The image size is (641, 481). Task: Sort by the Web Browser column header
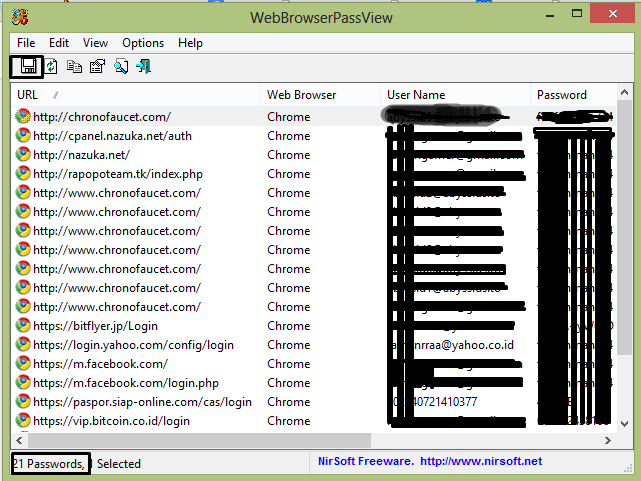click(320, 95)
